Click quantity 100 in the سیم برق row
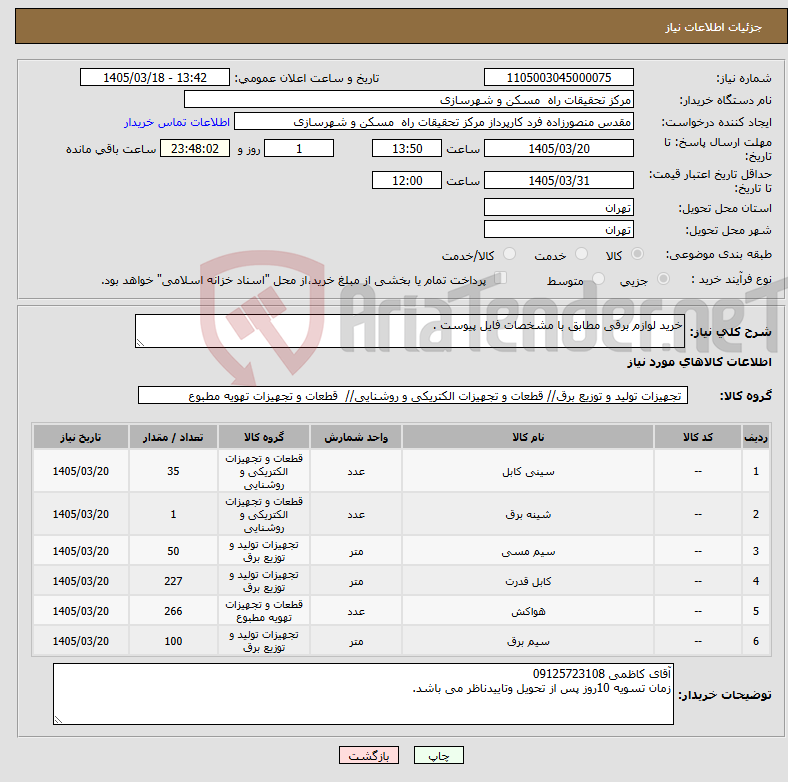Screen dimensions: 788x782 point(173,641)
